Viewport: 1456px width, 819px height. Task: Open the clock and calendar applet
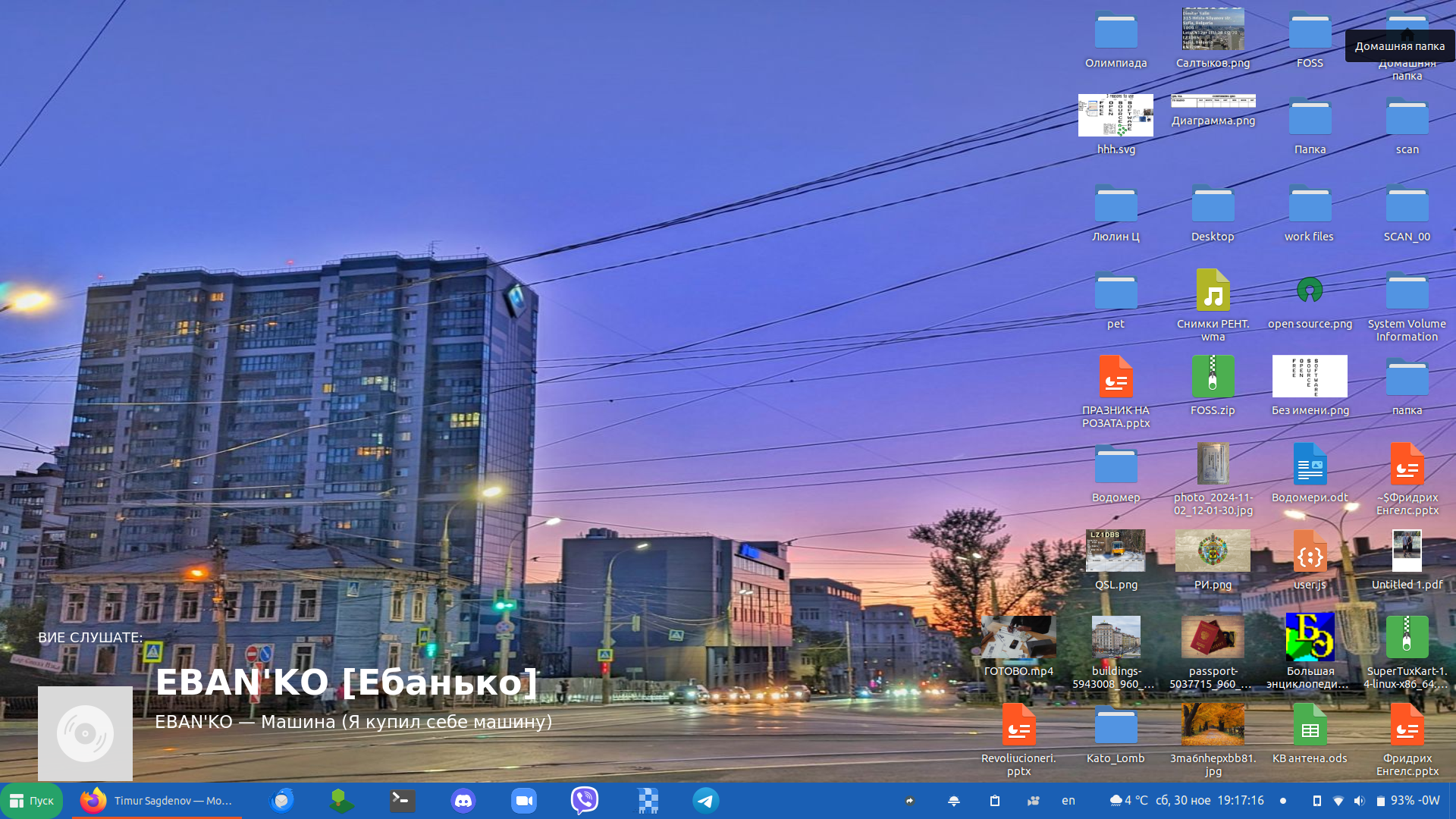click(x=1210, y=801)
